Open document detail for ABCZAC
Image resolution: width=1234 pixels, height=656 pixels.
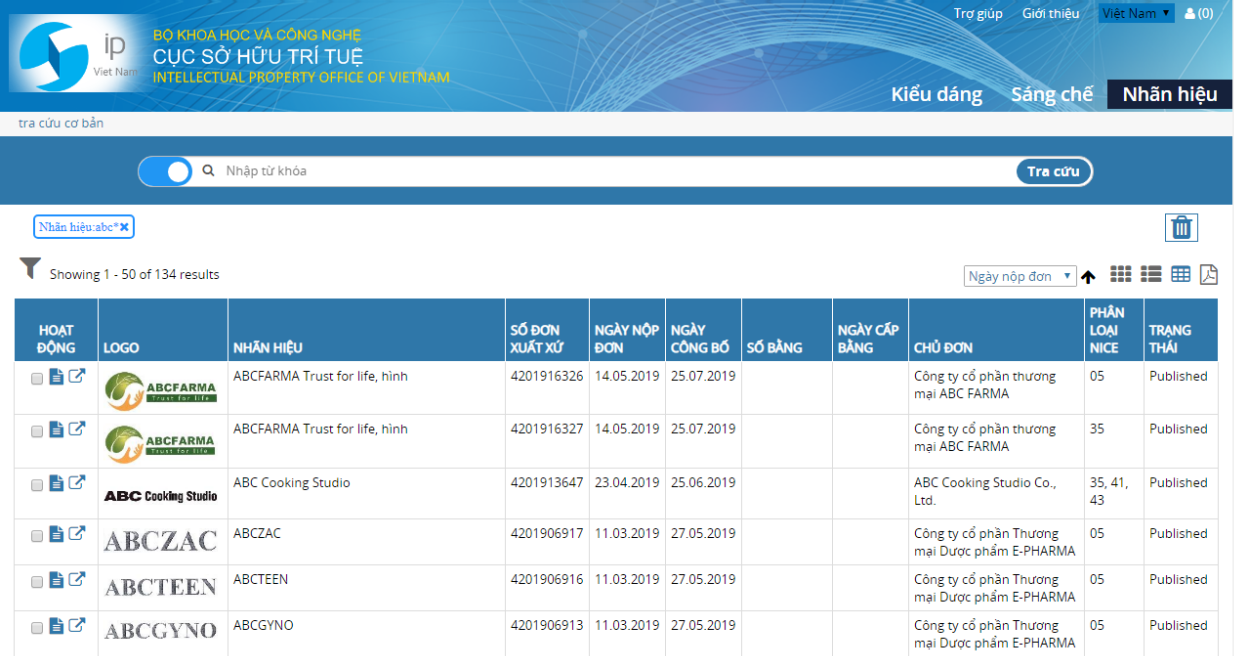pyautogui.click(x=57, y=534)
